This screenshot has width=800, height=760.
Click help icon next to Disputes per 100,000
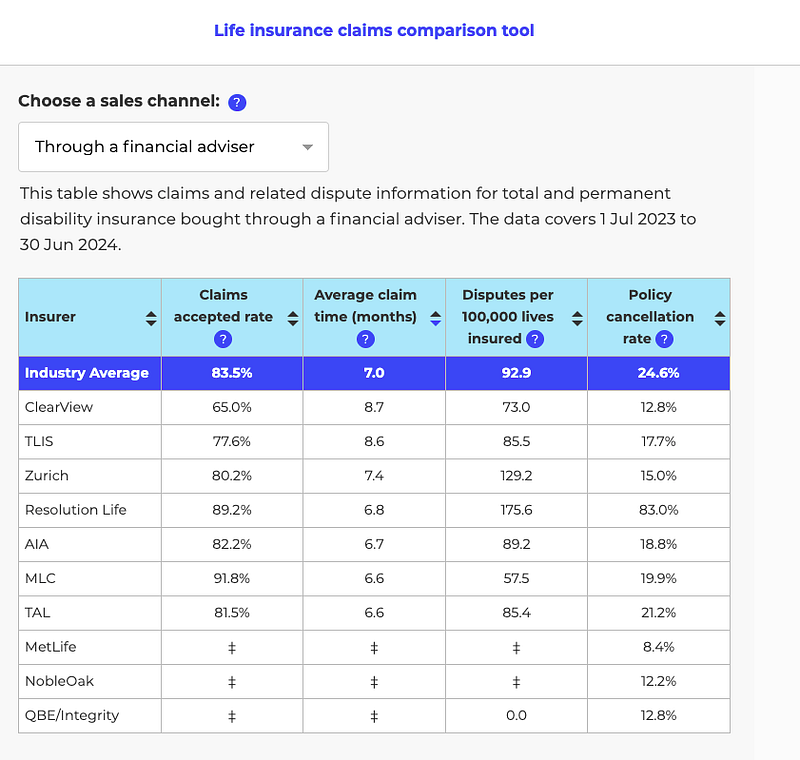(535, 339)
